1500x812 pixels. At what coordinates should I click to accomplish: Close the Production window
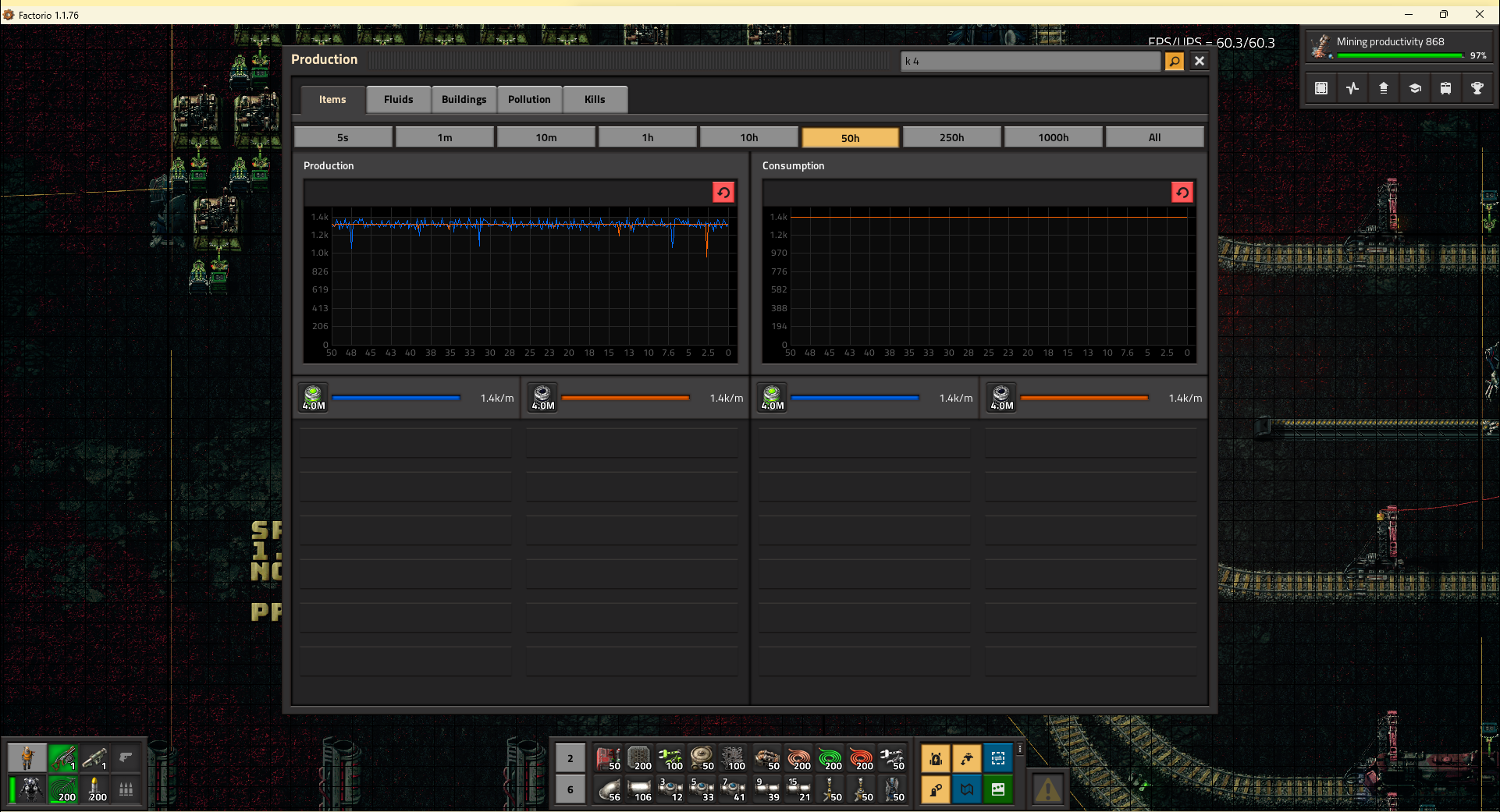tap(1200, 61)
